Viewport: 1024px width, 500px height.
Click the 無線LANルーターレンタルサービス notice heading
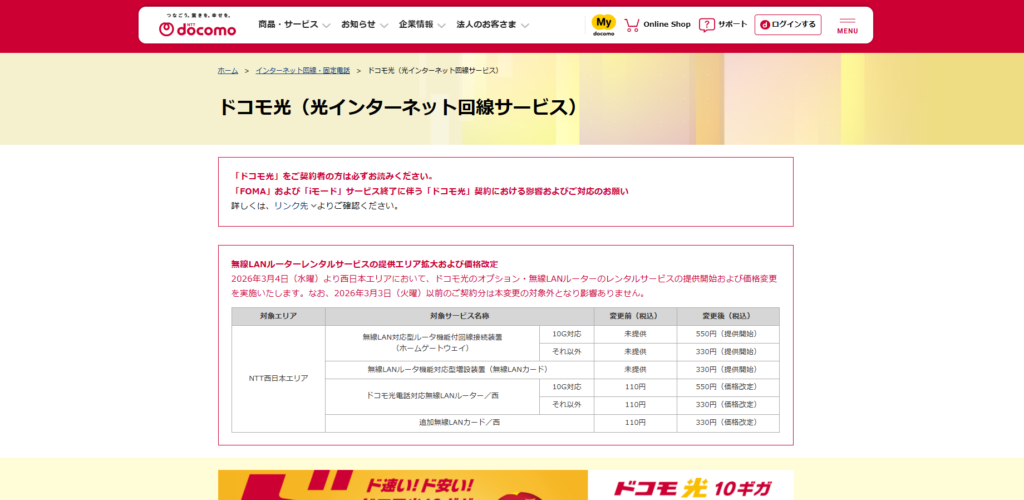tap(364, 264)
